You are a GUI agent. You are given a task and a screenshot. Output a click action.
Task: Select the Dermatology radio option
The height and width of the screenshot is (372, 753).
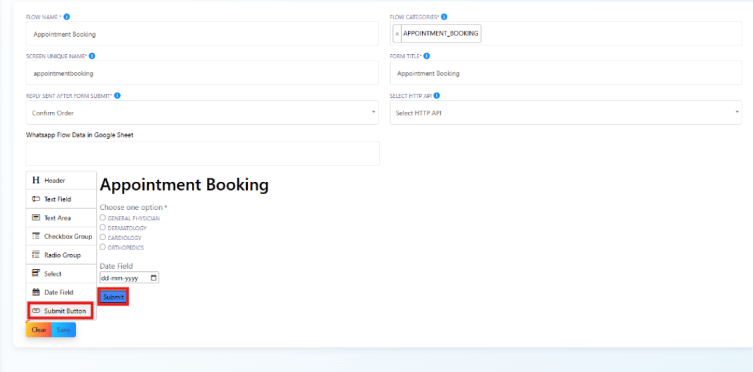coord(103,228)
